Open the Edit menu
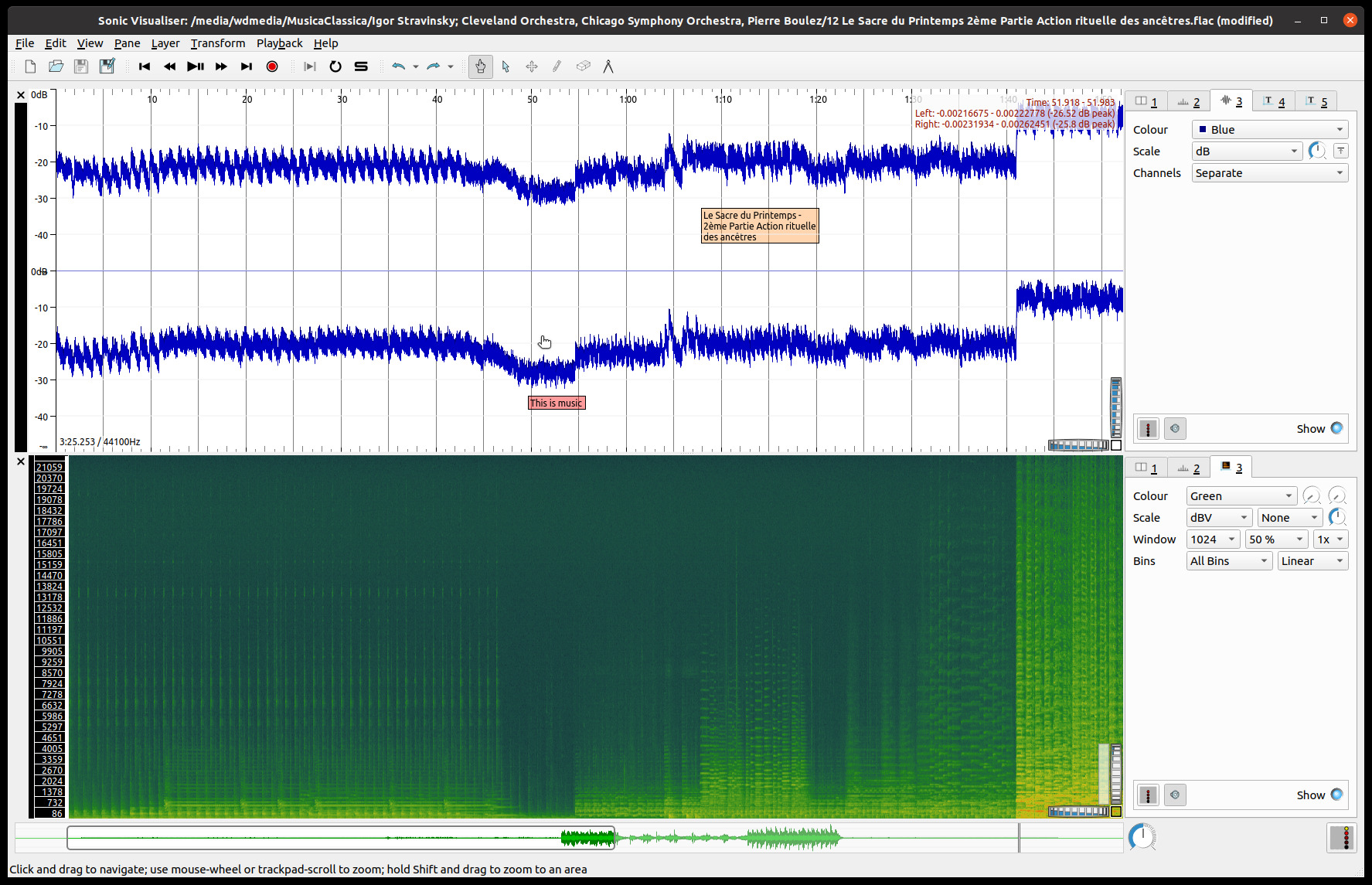Image resolution: width=1372 pixels, height=885 pixels. point(56,43)
